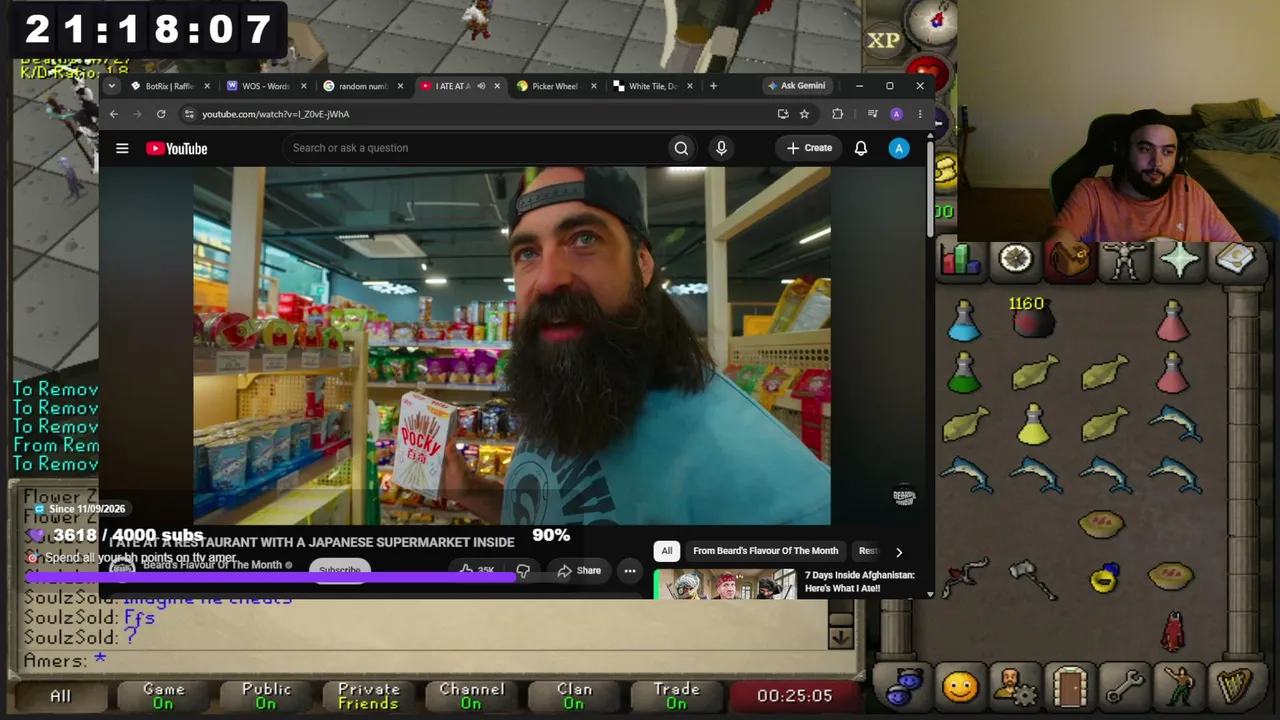Viewport: 1280px width, 720px height.
Task: Open the Emotes tab in game
Action: coord(1180,687)
